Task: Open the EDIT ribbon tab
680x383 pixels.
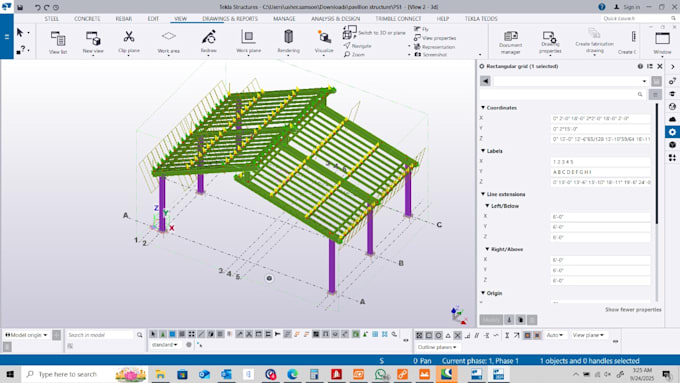Action: pos(153,19)
